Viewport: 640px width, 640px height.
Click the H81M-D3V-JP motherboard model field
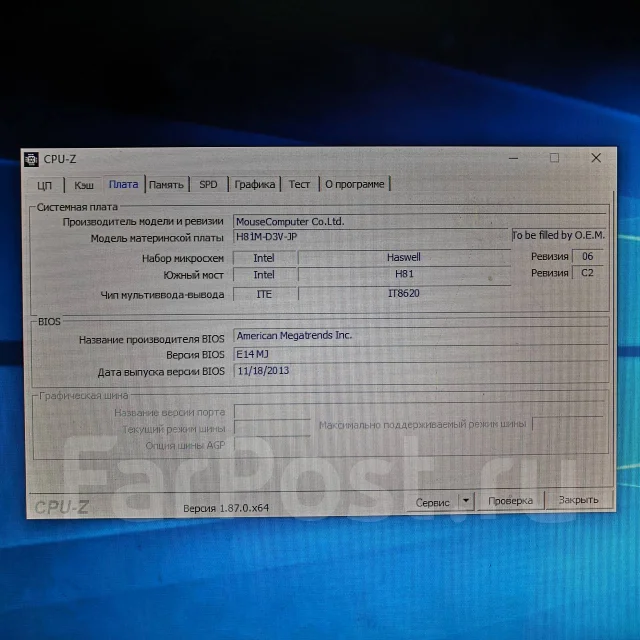pos(370,237)
